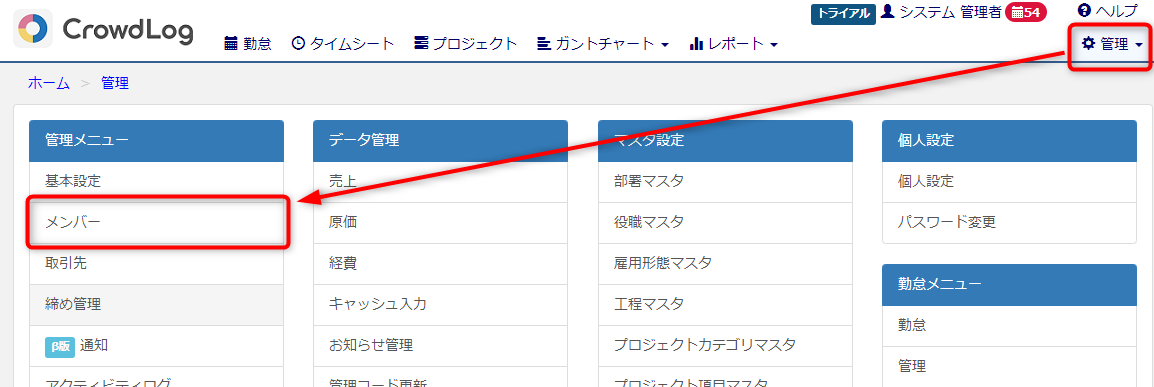Image resolution: width=1154 pixels, height=387 pixels.
Task: Click the red 54 calendar badge
Action: (1026, 13)
